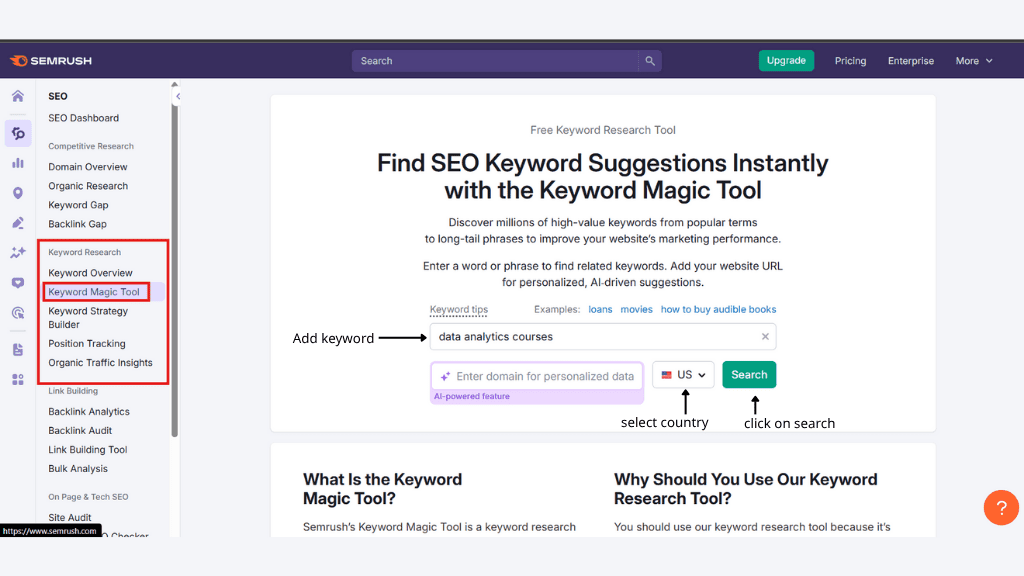Open the More dropdown menu

pyautogui.click(x=974, y=61)
